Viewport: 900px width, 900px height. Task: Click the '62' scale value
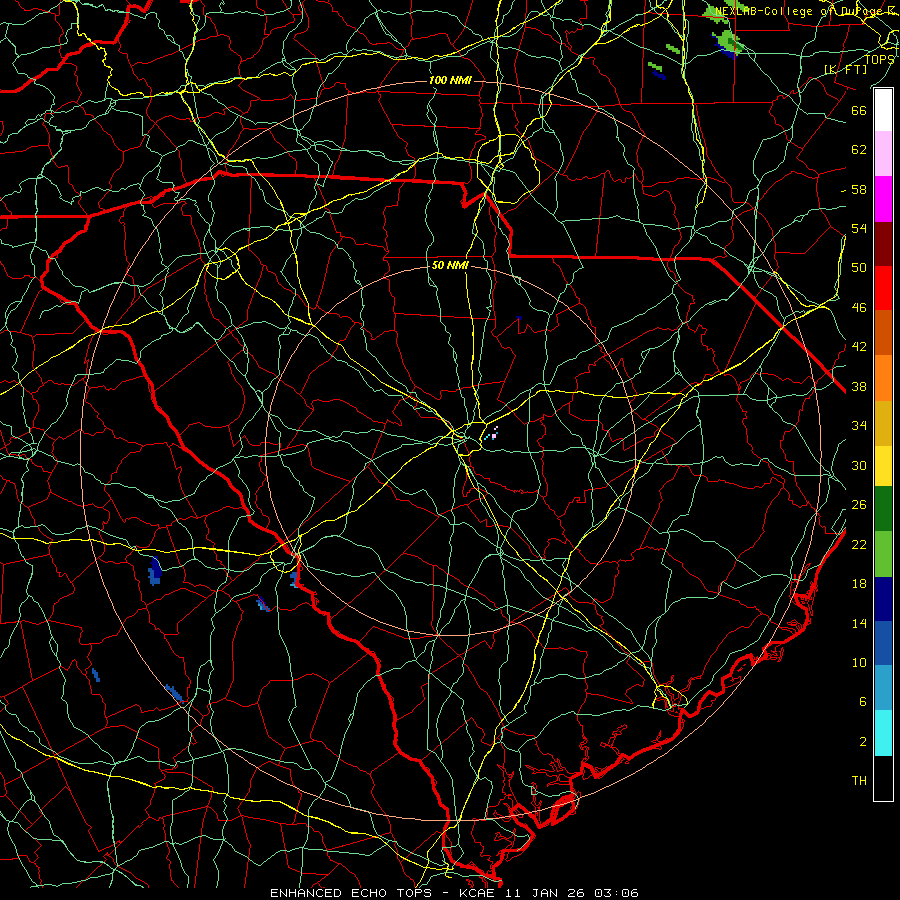click(859, 149)
